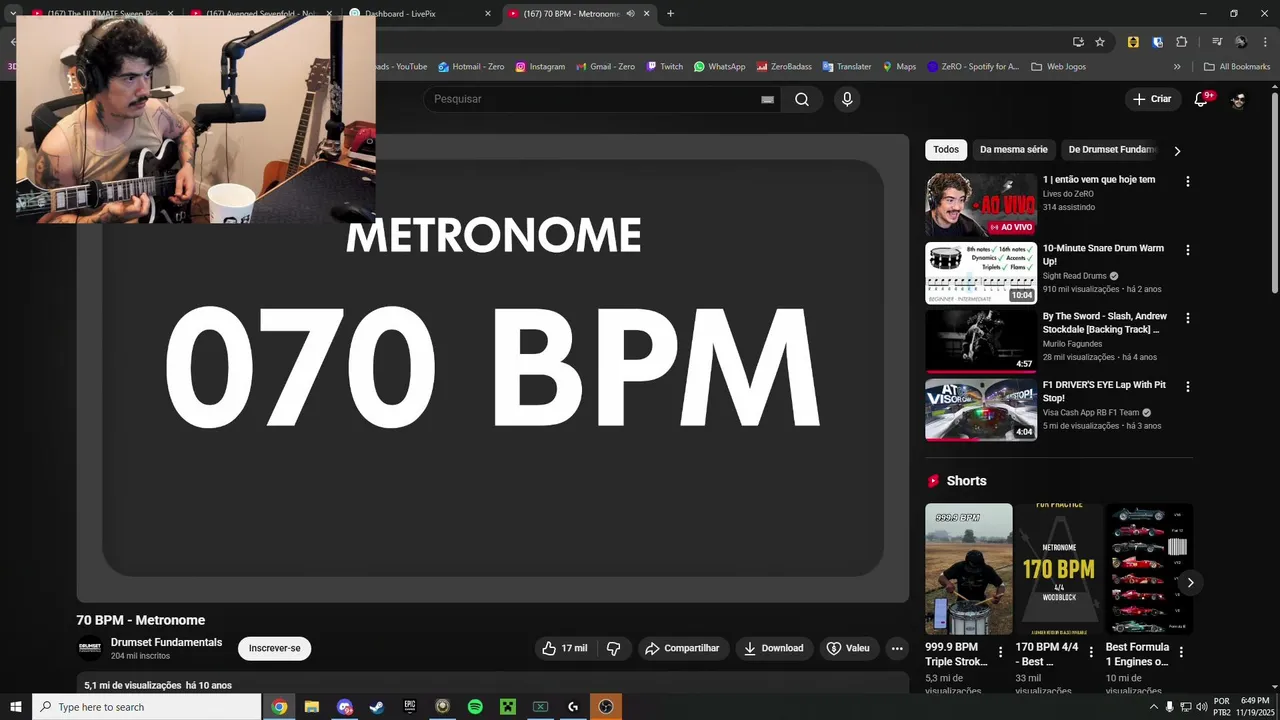Open the Chrome three-dot menu
This screenshot has width=1280, height=720.
[x=1263, y=42]
